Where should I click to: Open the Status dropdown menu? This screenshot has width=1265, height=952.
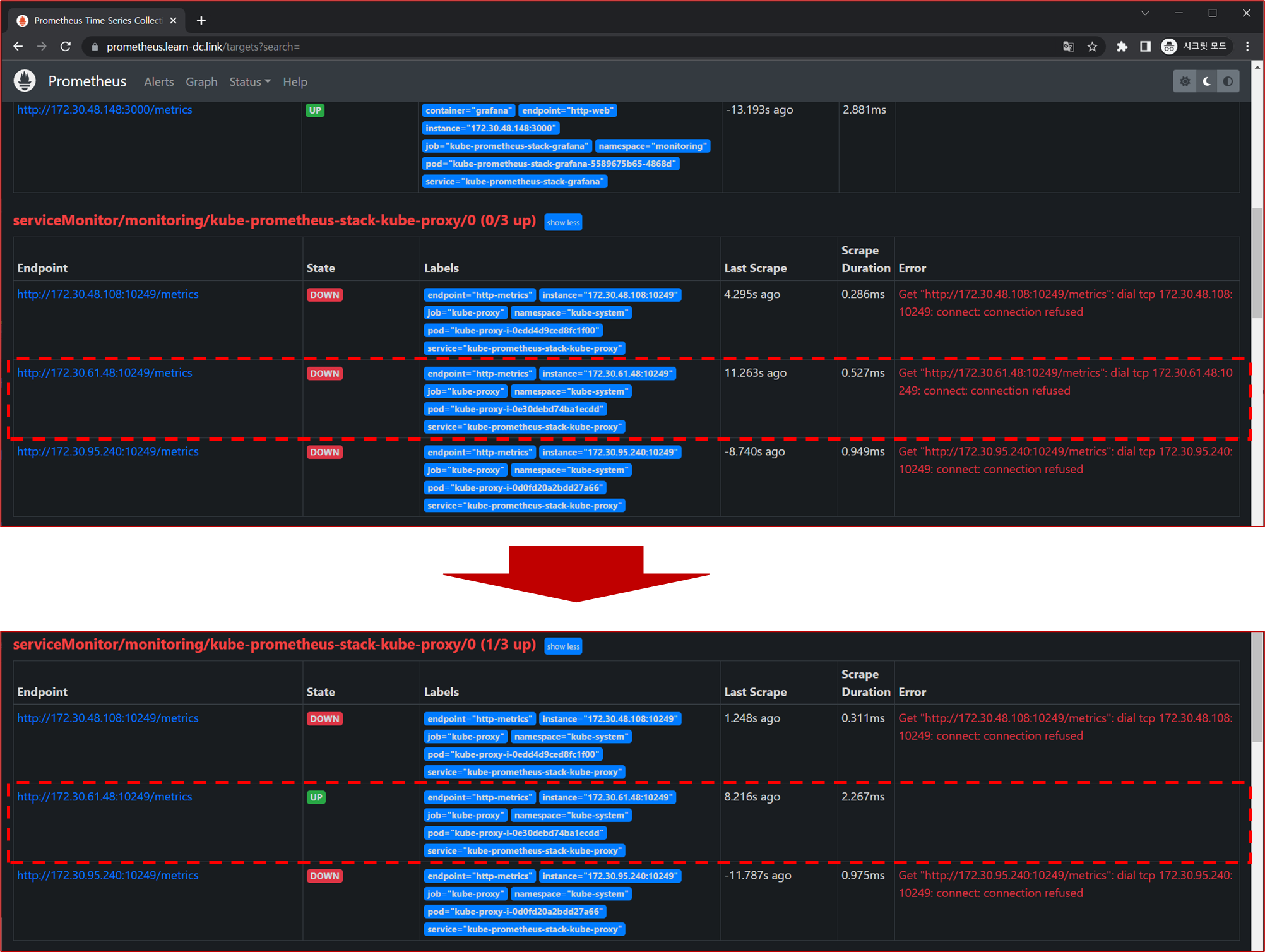(249, 81)
